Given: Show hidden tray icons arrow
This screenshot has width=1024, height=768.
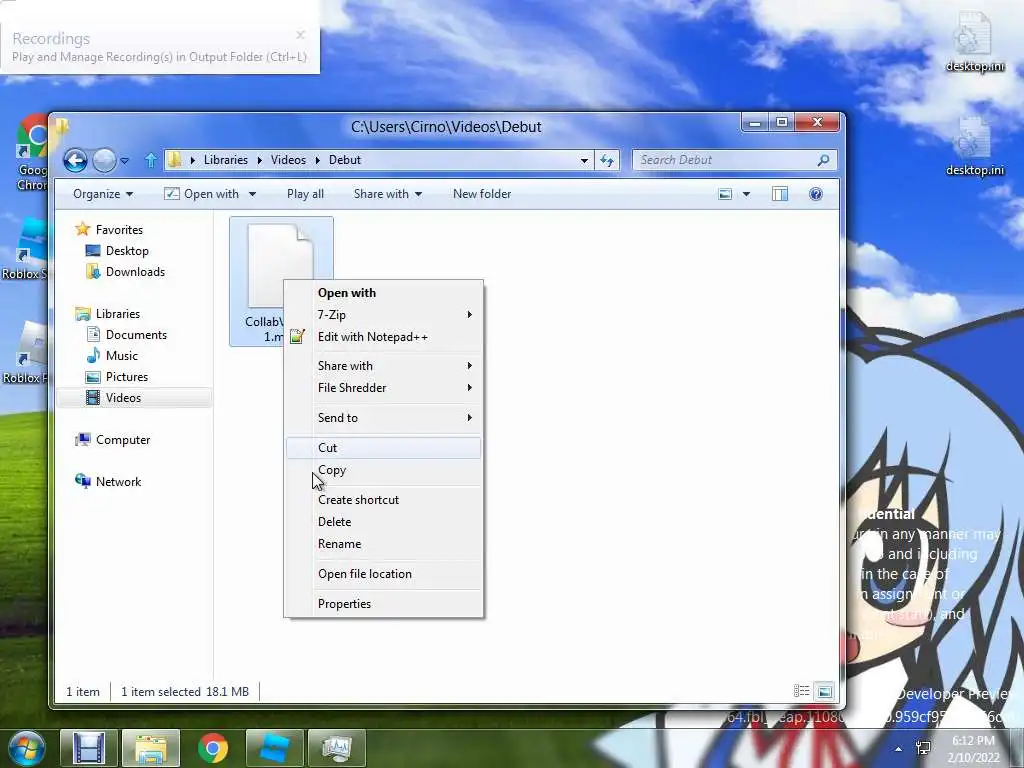Looking at the screenshot, I should click(x=899, y=749).
